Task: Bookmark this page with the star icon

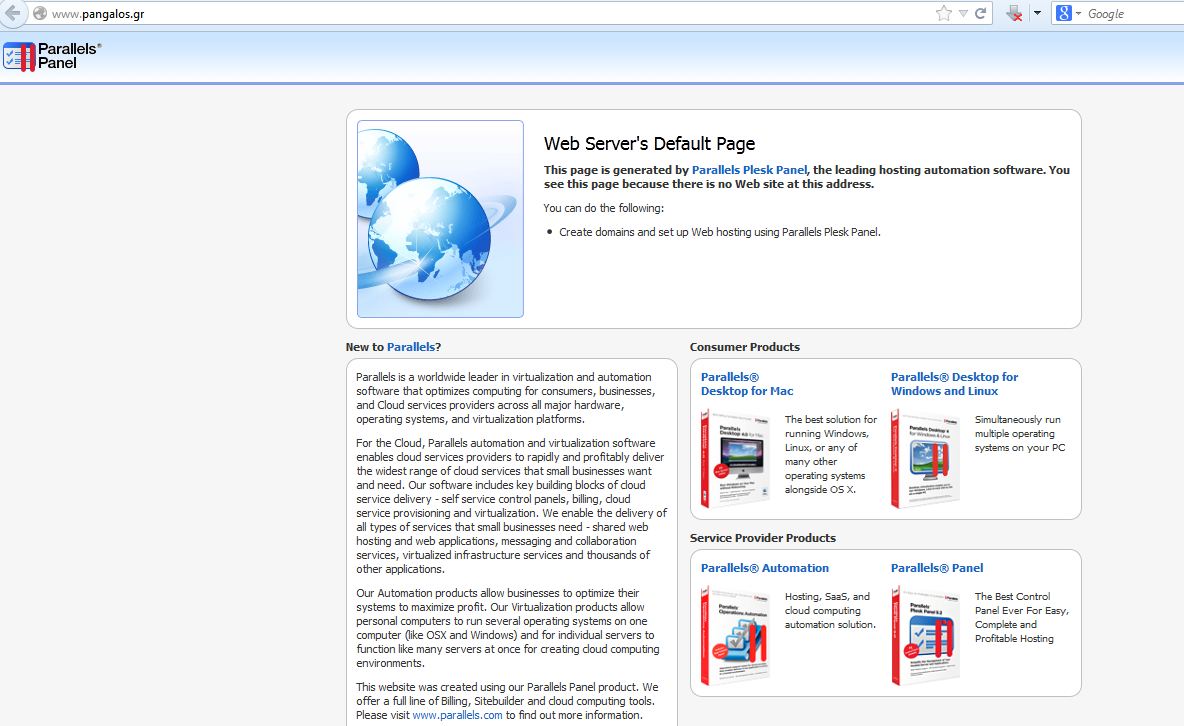Action: pos(943,13)
